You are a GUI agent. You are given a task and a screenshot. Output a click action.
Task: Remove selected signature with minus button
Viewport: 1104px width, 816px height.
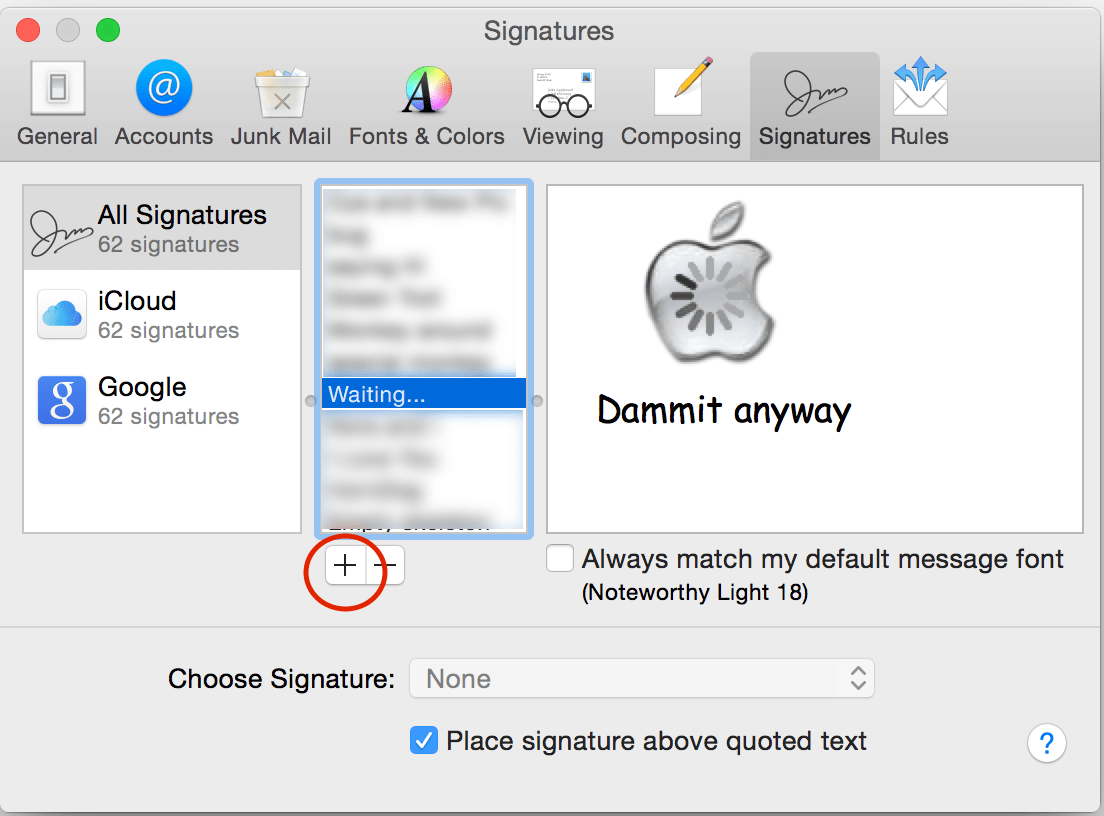387,565
